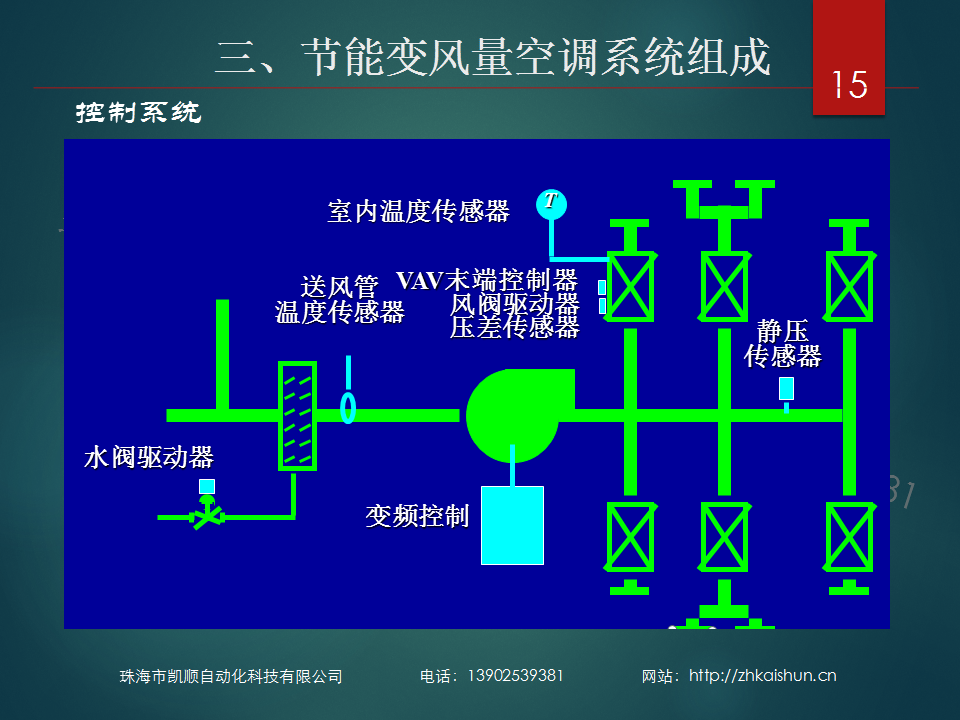The image size is (960, 720).
Task: Click the company name 珠海市凯顺自动化科技有限公司
Action: (x=231, y=677)
